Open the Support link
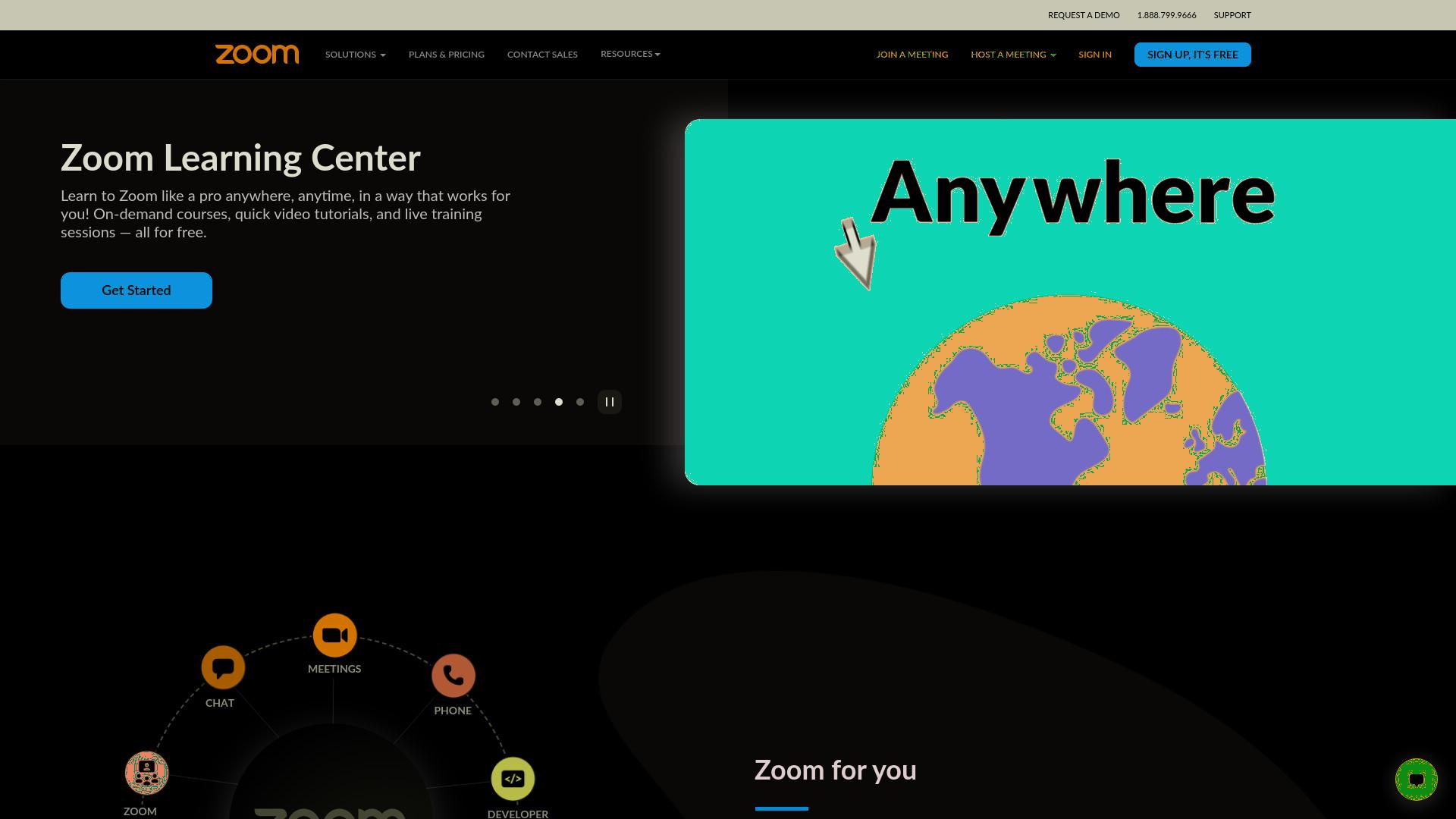Viewport: 1456px width, 819px height. pyautogui.click(x=1232, y=15)
